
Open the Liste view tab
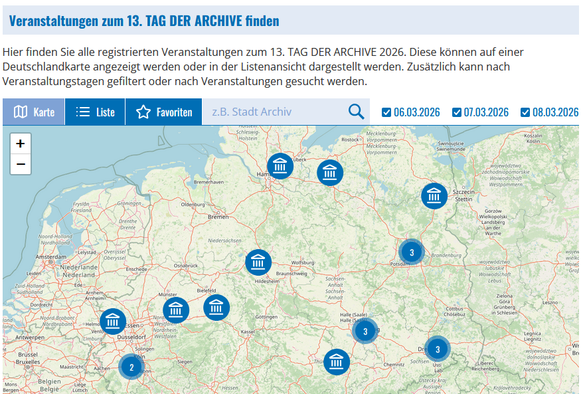tap(95, 112)
